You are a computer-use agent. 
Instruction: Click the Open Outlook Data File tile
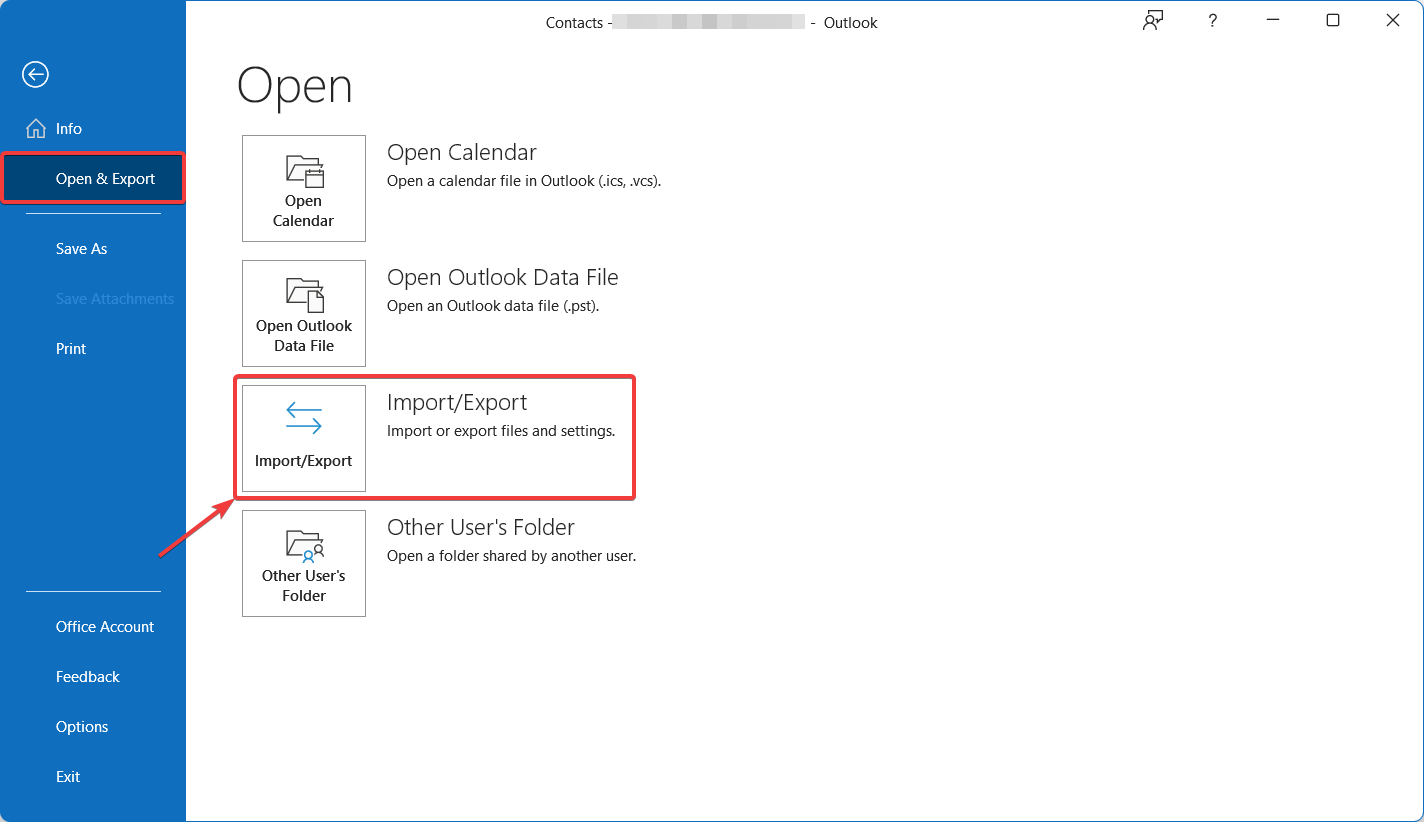(304, 313)
